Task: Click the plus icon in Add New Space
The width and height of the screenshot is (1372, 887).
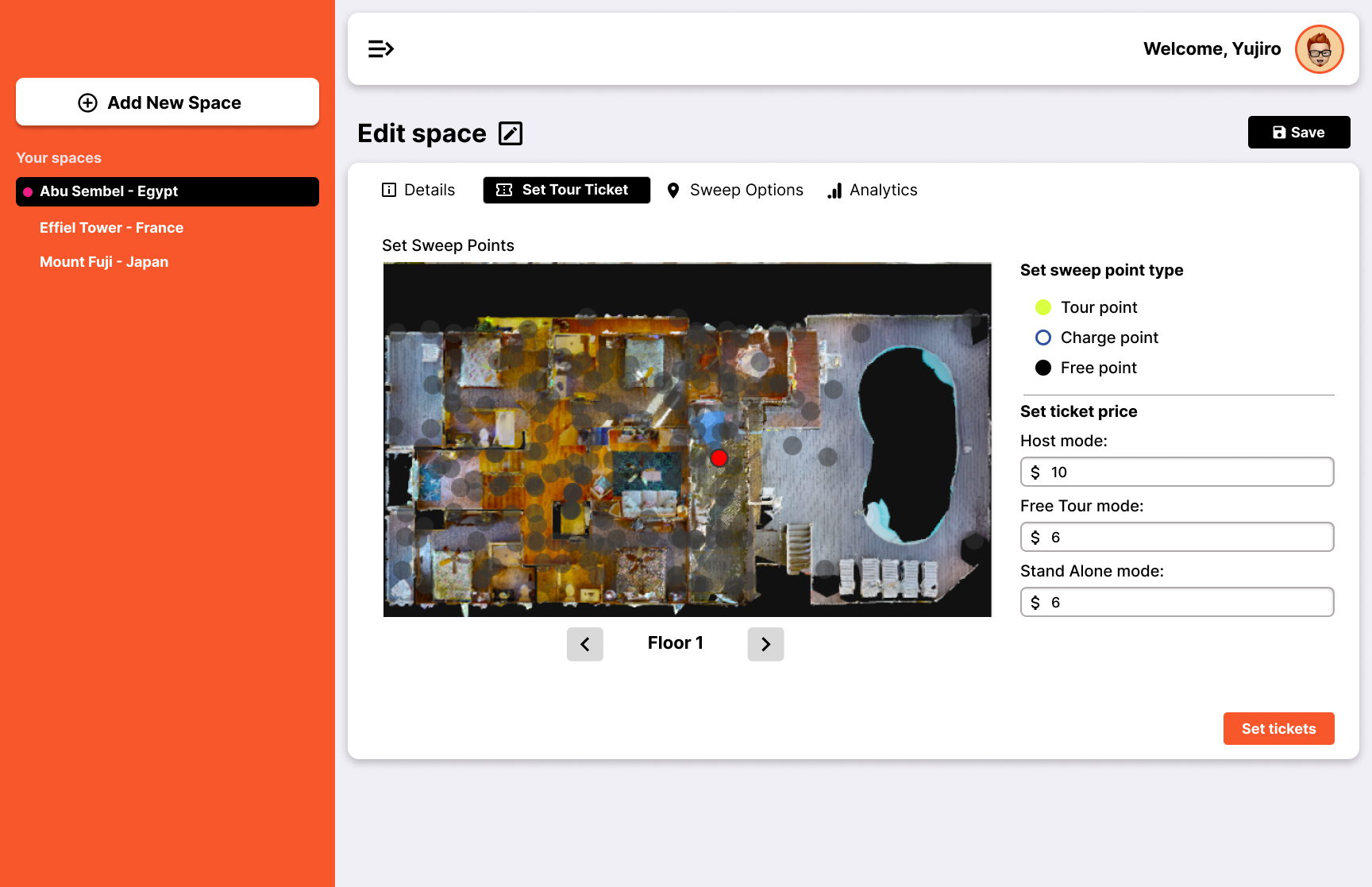Action: (87, 102)
